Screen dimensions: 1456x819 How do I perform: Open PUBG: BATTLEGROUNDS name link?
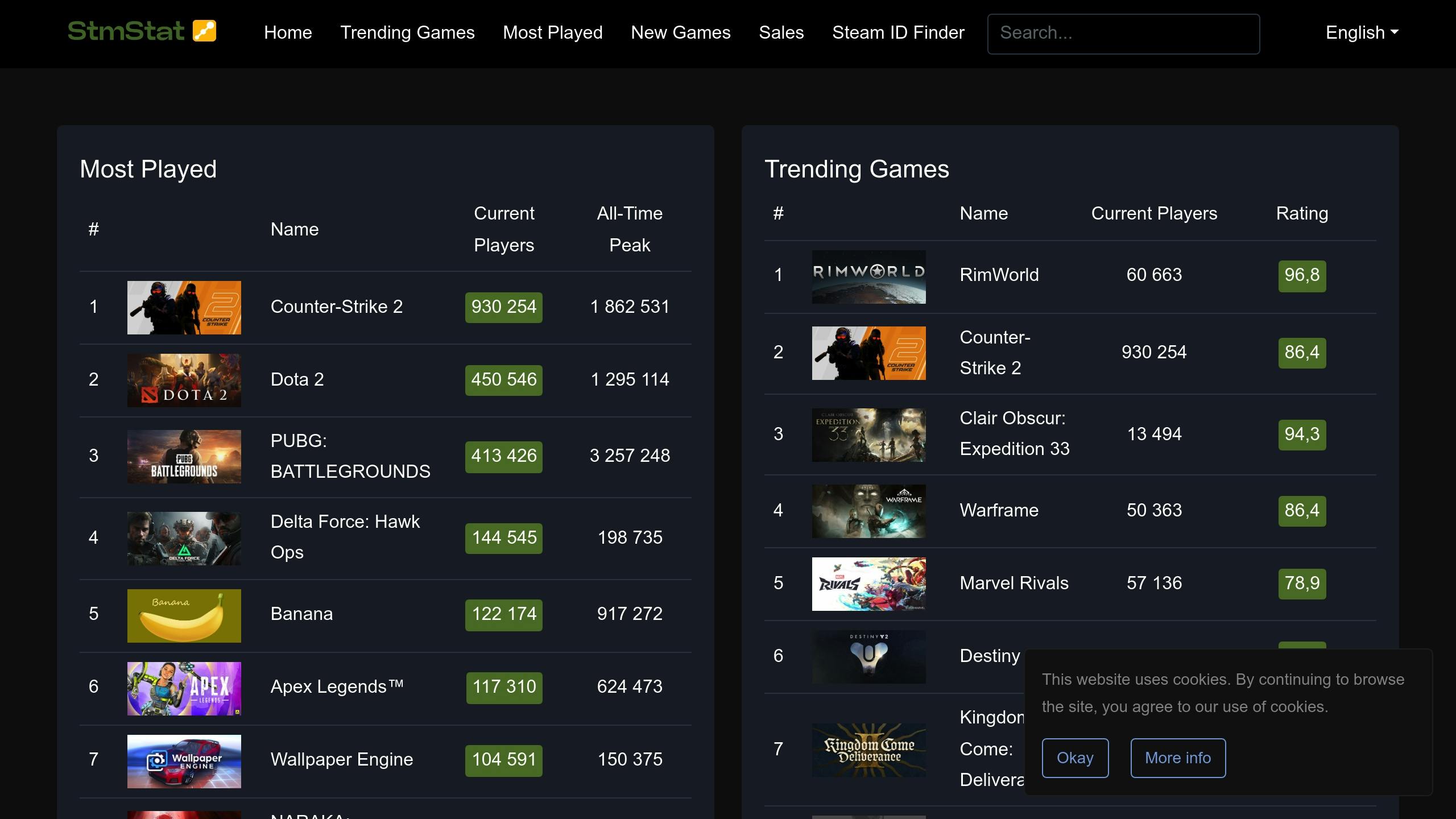[x=350, y=456]
